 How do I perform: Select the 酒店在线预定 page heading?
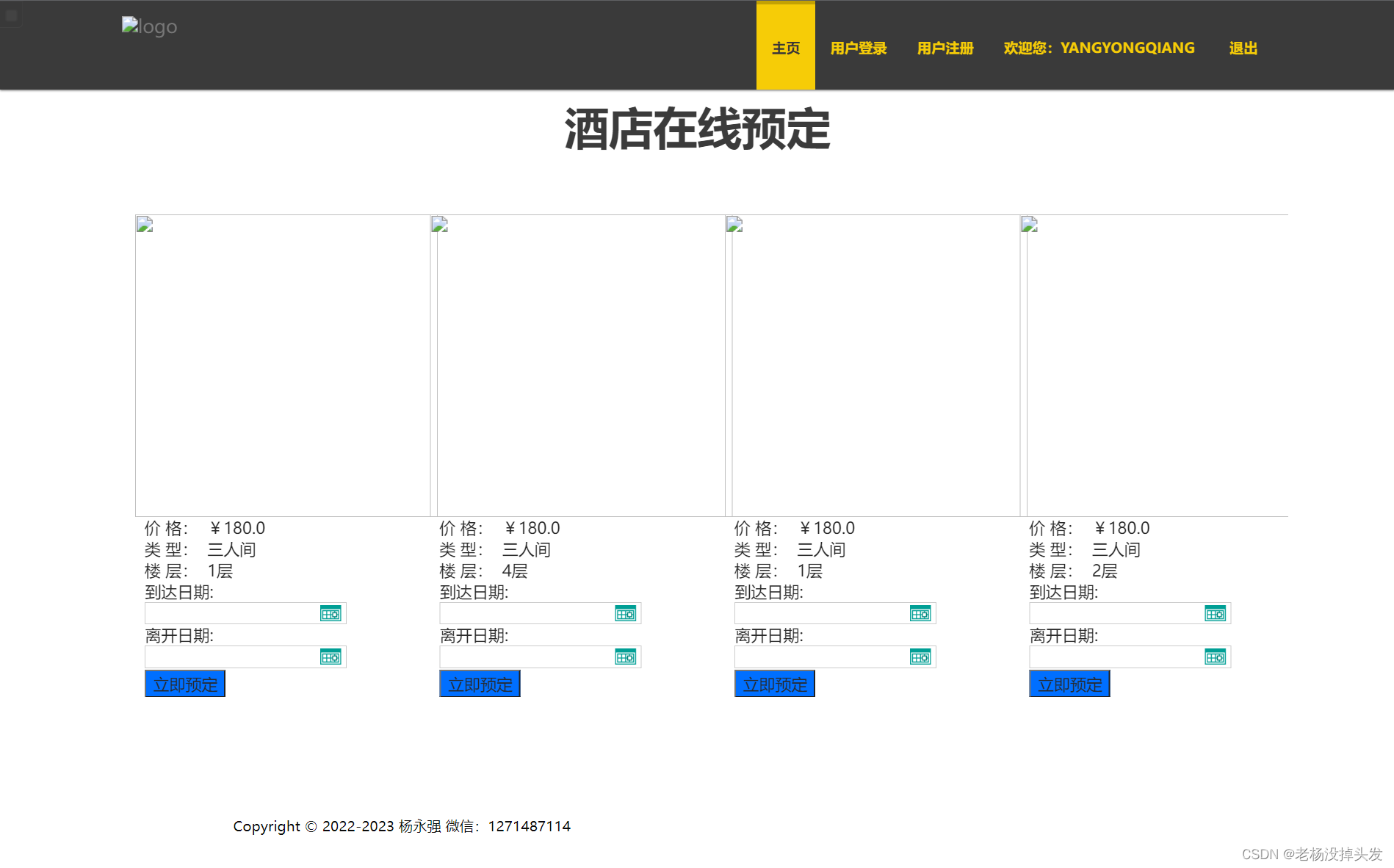pyautogui.click(x=697, y=129)
